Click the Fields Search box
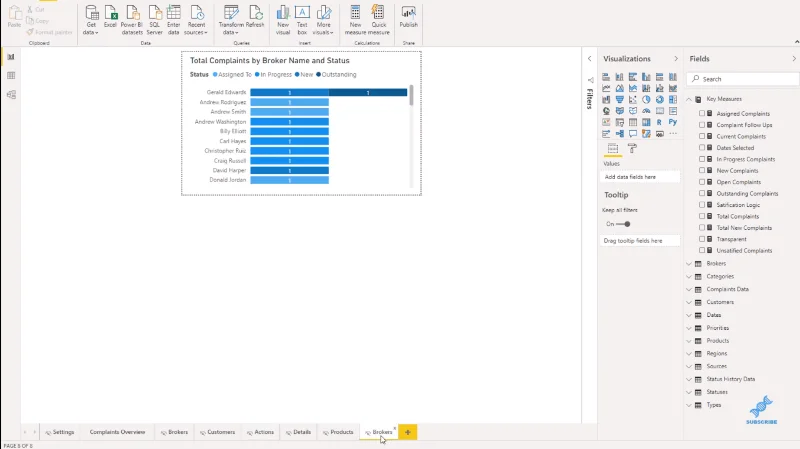The image size is (800, 449). pos(743,79)
